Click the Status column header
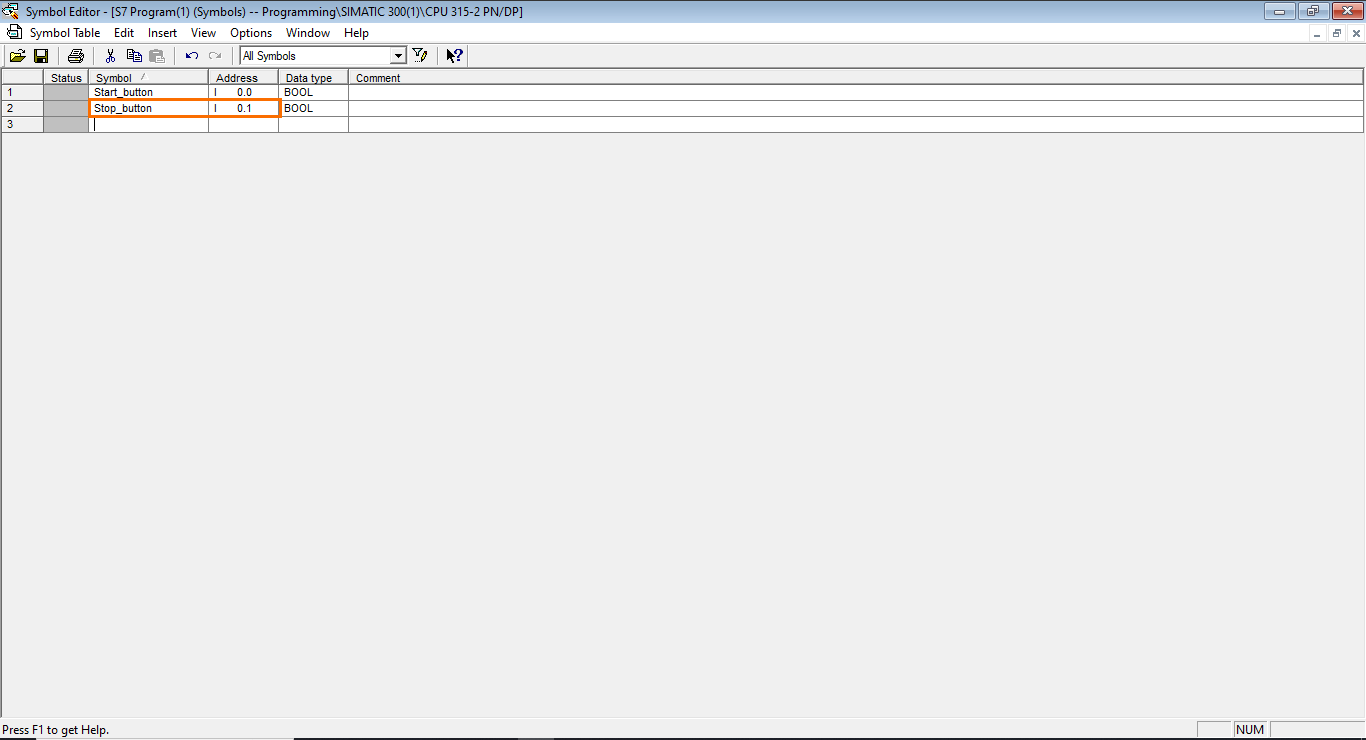 coord(66,77)
